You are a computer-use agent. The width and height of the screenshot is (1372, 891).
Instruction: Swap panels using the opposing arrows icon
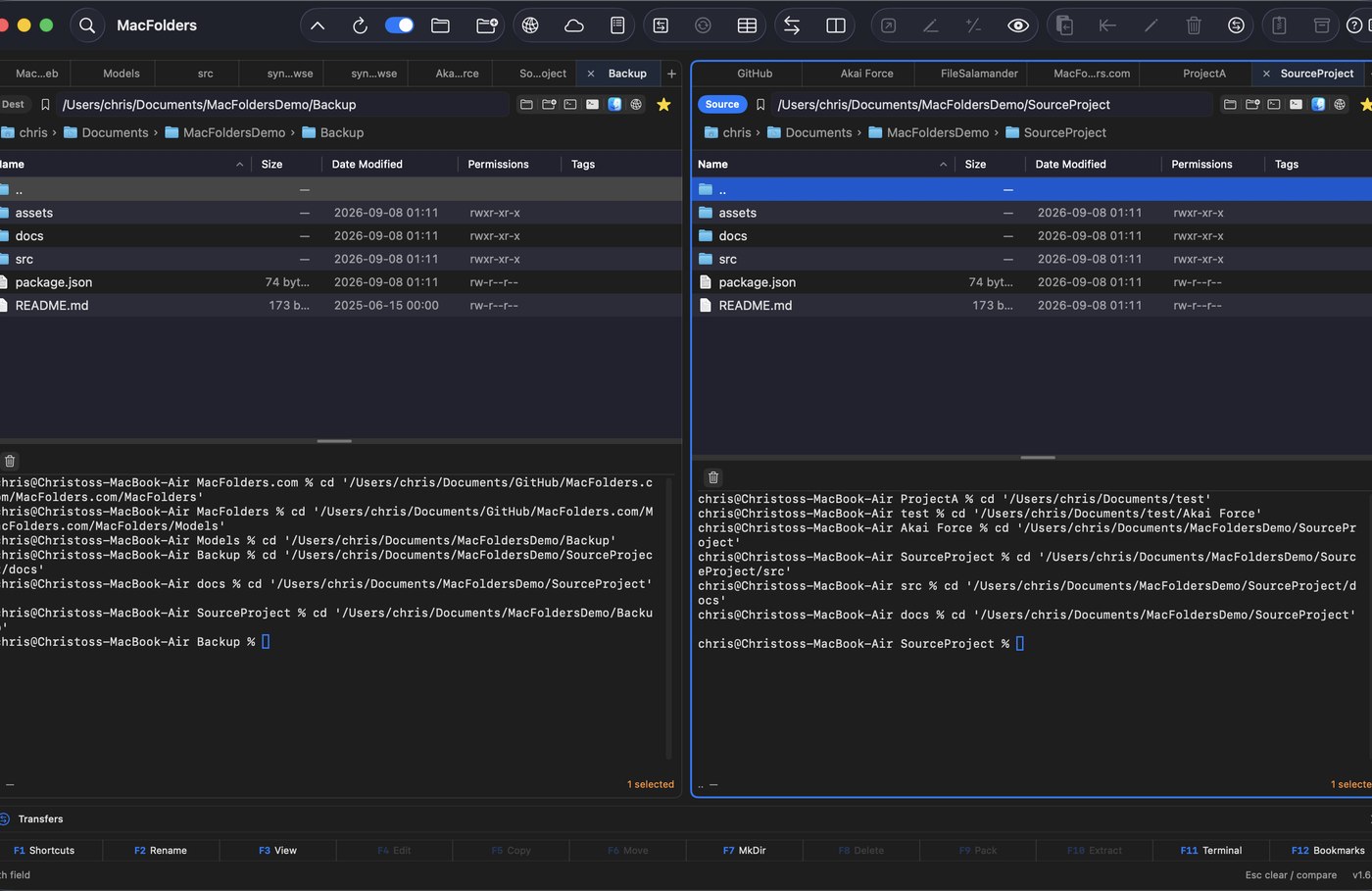pos(792,25)
